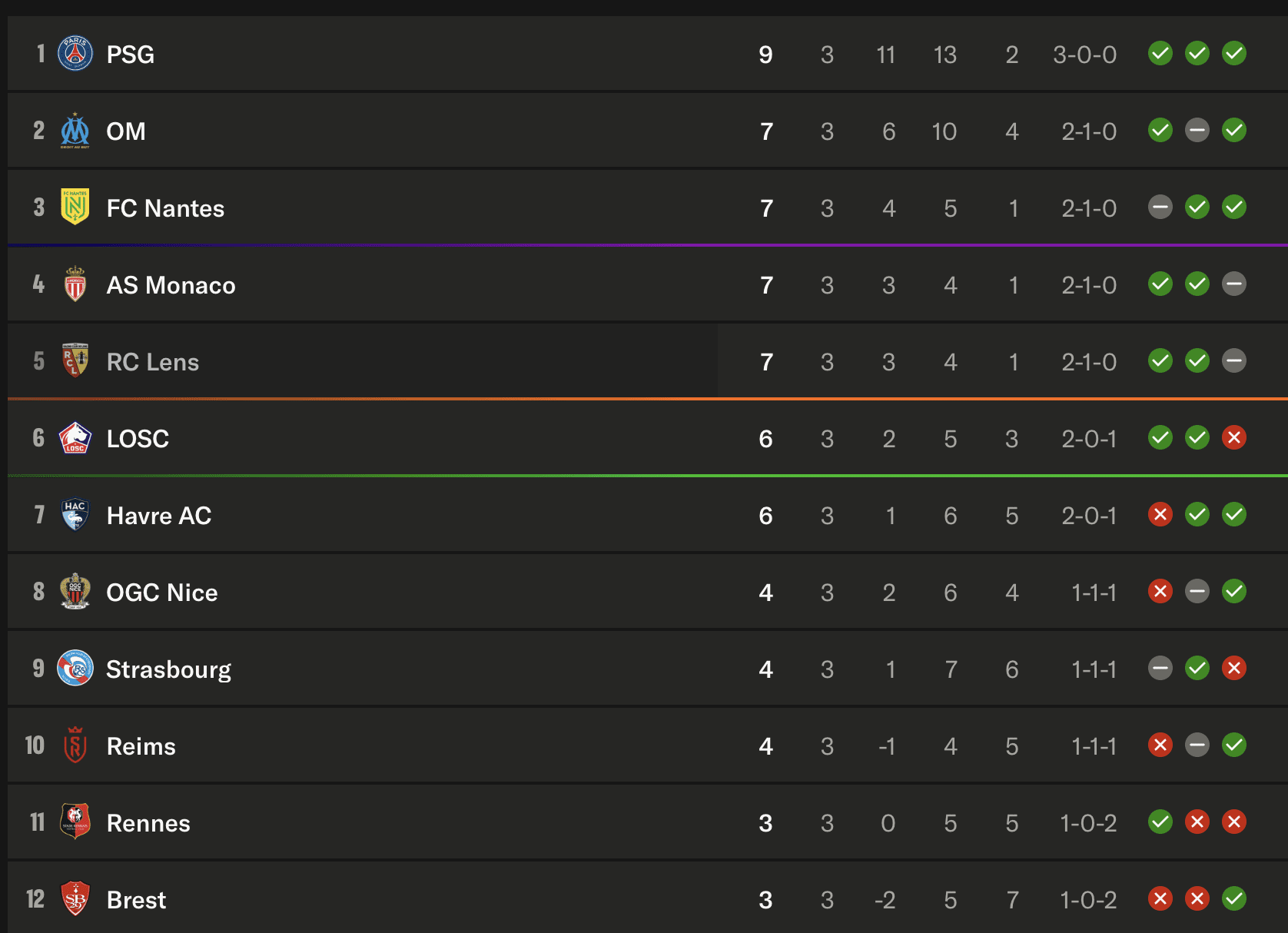This screenshot has width=1288, height=933.
Task: Click the PSG club crest
Action: pyautogui.click(x=75, y=53)
